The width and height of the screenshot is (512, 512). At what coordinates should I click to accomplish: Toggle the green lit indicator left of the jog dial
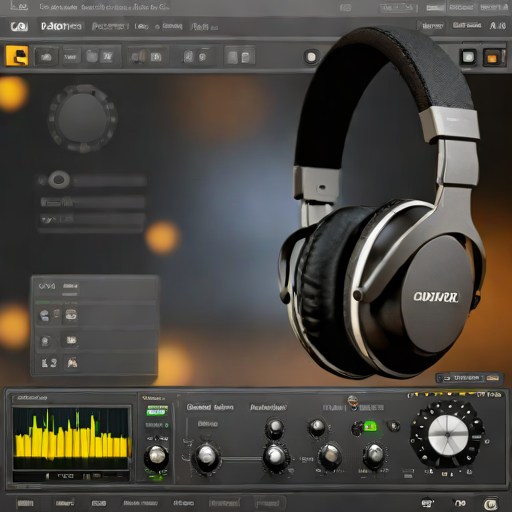pos(370,426)
